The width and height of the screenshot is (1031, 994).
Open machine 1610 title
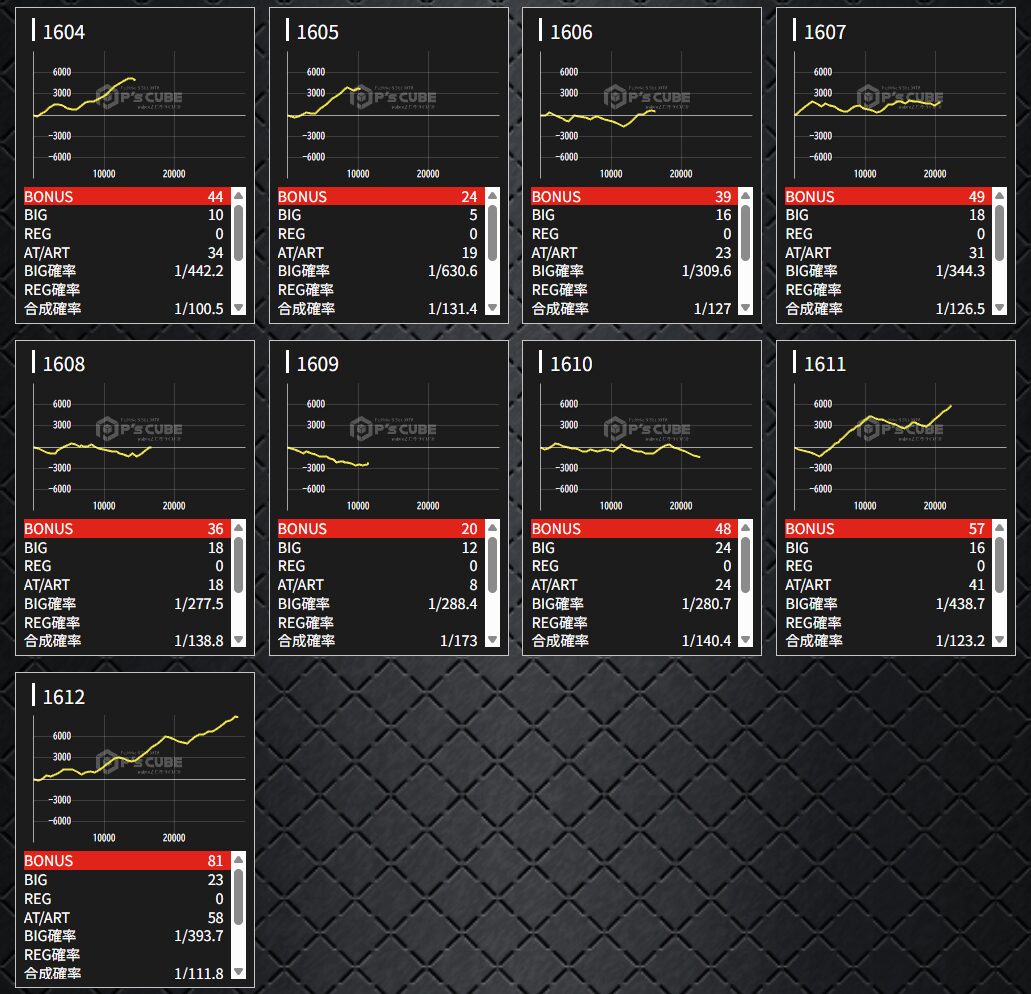coord(571,364)
